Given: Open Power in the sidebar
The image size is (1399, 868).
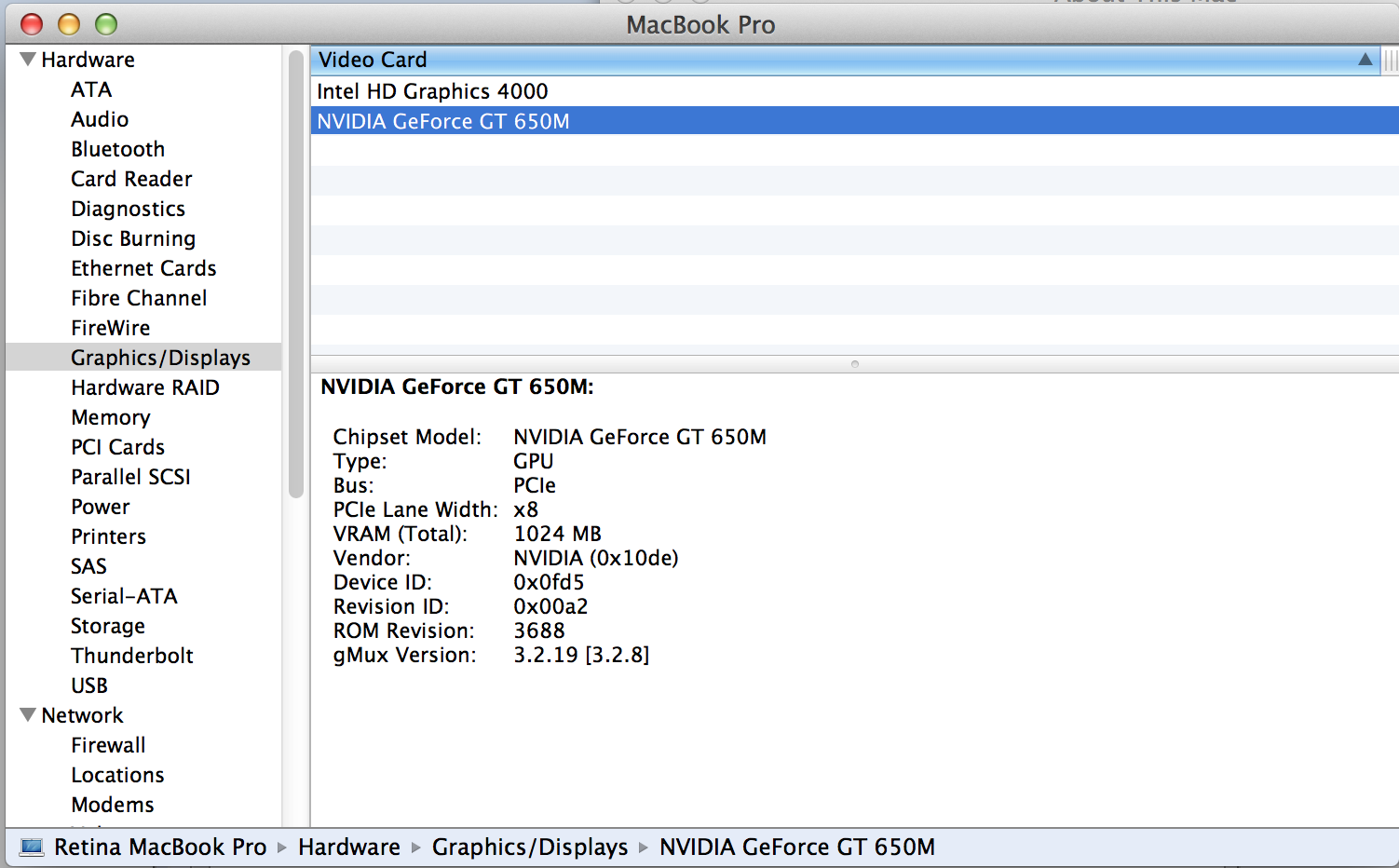Looking at the screenshot, I should [x=101, y=507].
